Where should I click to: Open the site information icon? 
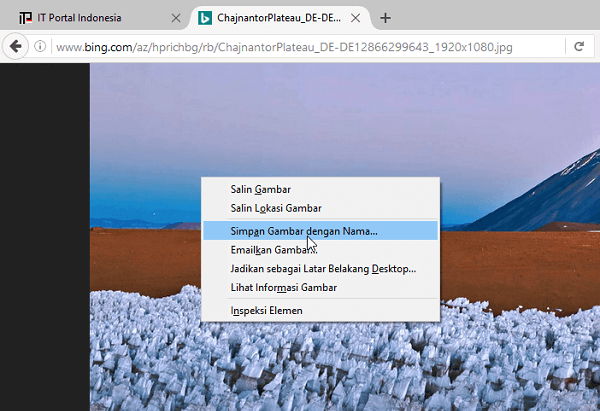[40, 47]
